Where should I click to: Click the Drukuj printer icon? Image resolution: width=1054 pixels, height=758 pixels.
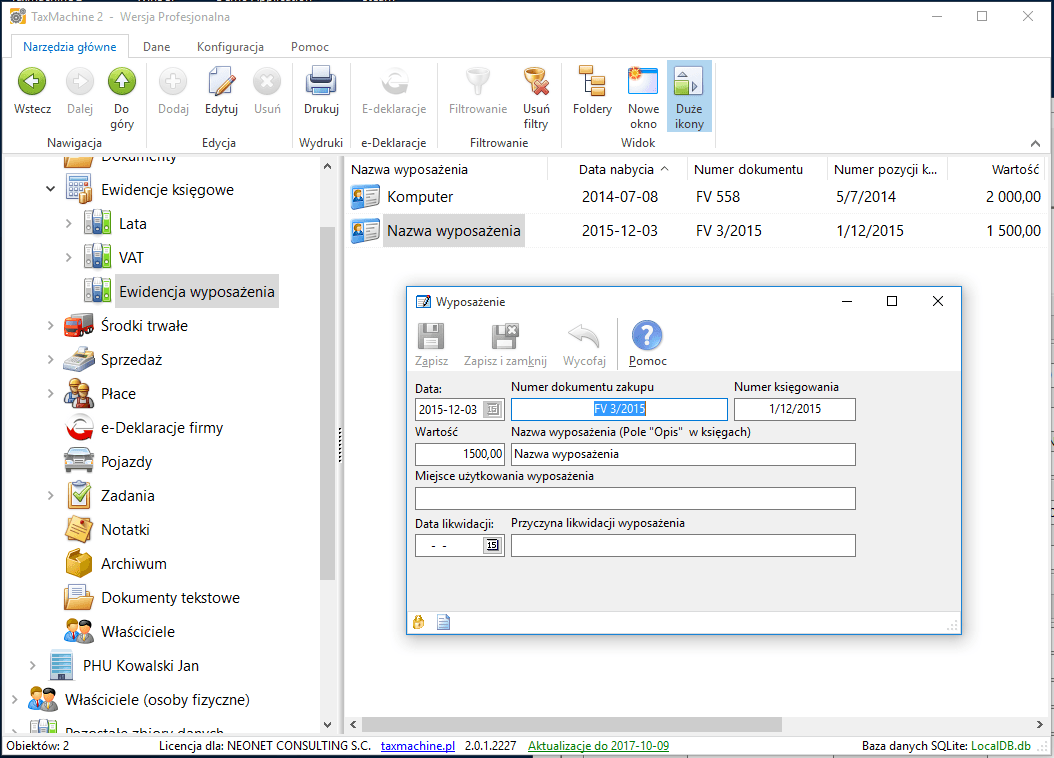pos(321,82)
